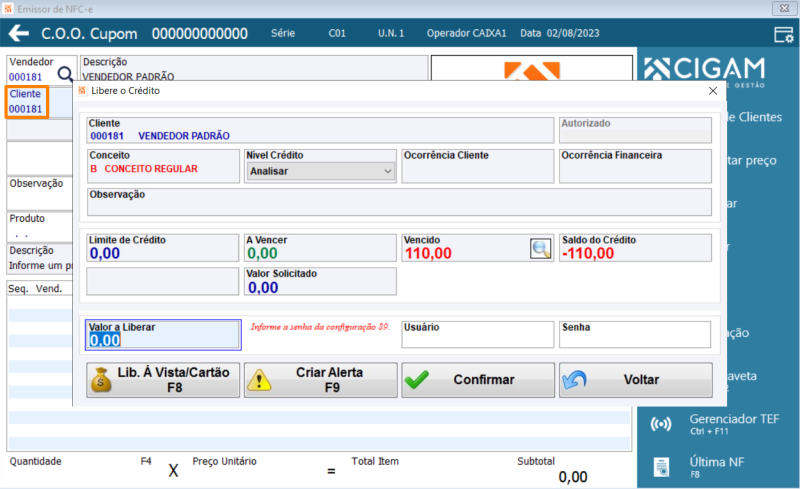Click the Senha input field
Screen dimensions: 800x489
(635, 334)
